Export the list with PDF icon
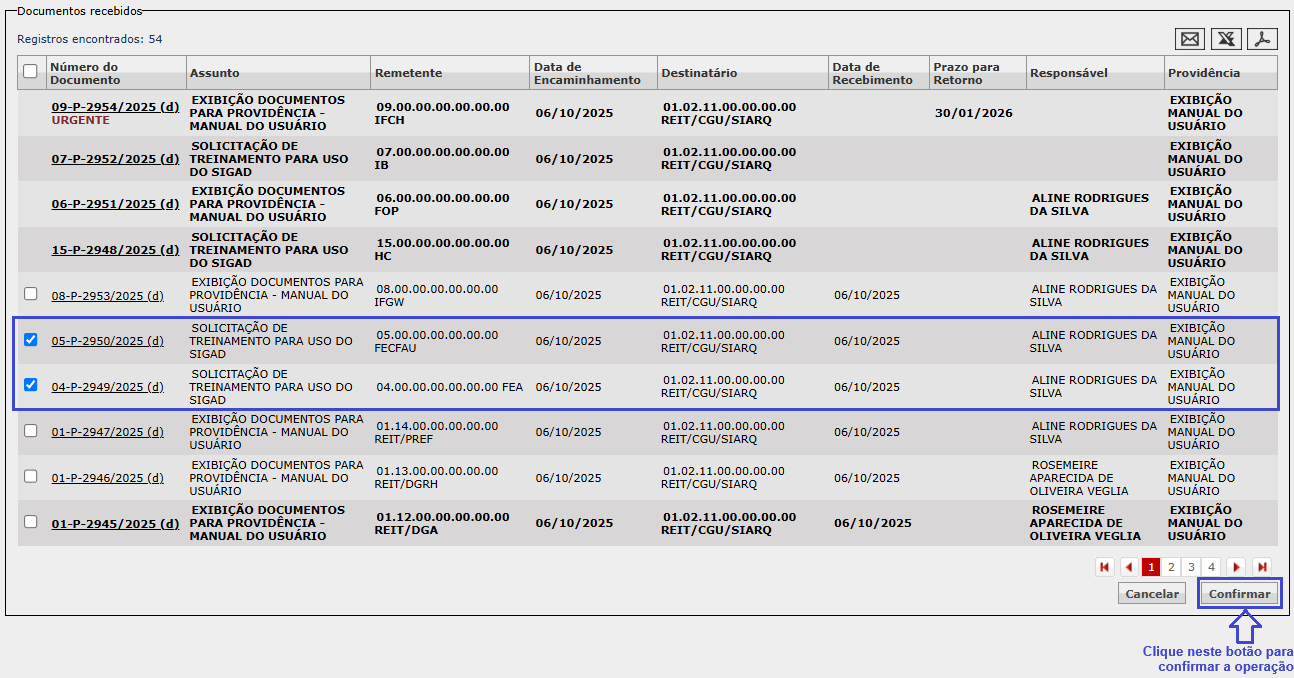This screenshot has height=678, width=1294. point(1263,39)
